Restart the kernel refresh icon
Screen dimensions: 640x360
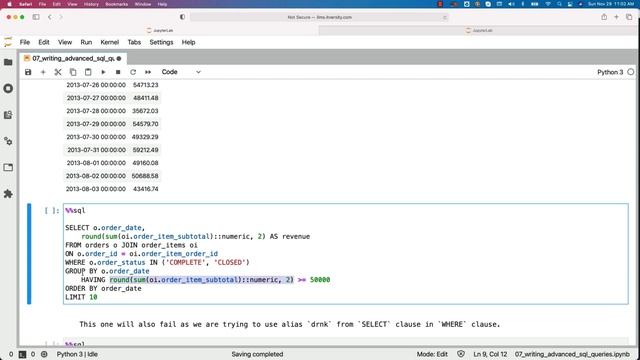tap(133, 72)
